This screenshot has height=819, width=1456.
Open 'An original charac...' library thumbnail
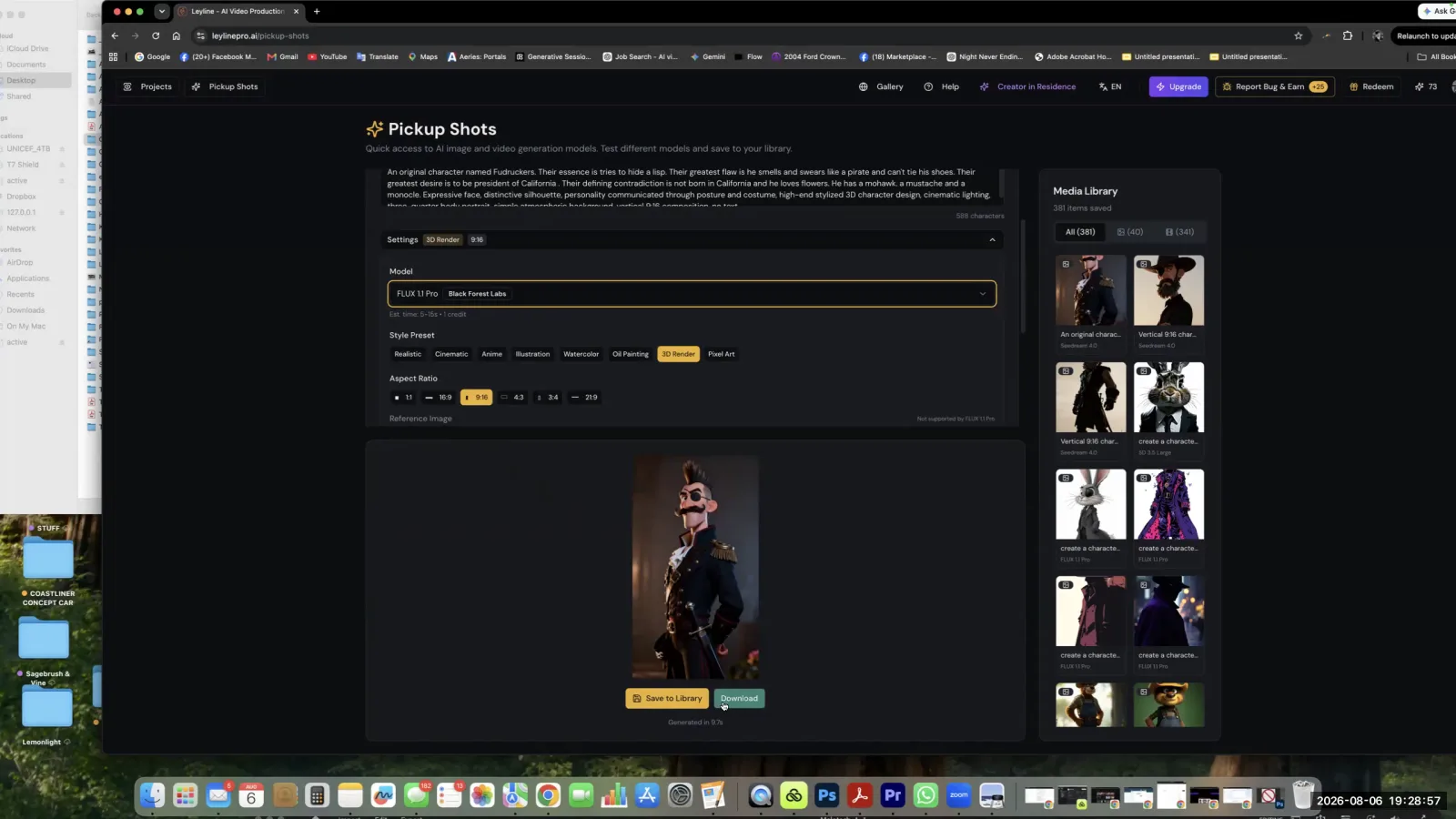[1090, 290]
